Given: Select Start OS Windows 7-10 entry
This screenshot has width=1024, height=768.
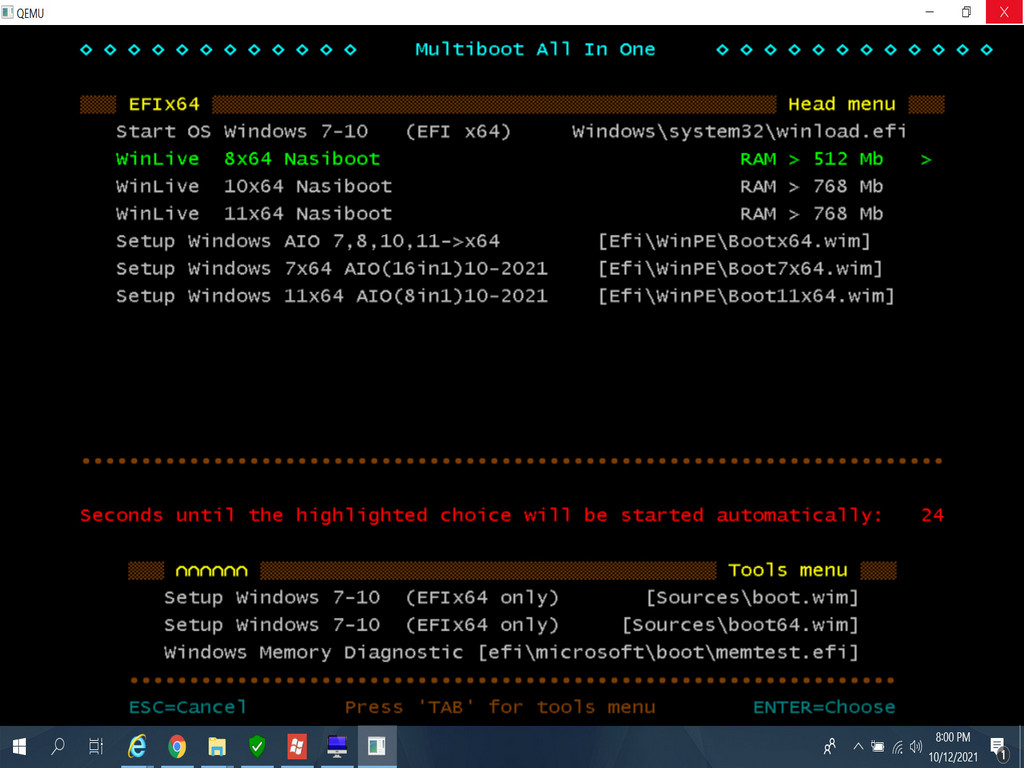Looking at the screenshot, I should [511, 132].
